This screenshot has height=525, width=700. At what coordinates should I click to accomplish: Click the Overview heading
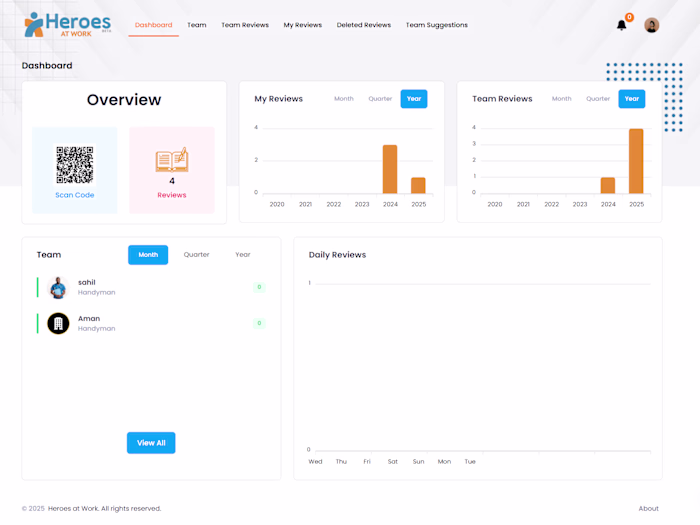(x=124, y=100)
